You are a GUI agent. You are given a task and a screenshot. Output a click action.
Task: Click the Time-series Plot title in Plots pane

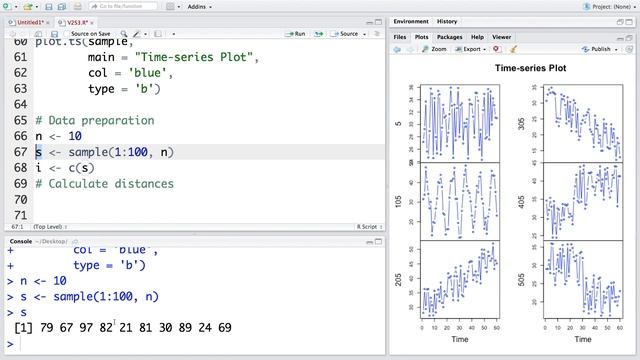coord(530,68)
